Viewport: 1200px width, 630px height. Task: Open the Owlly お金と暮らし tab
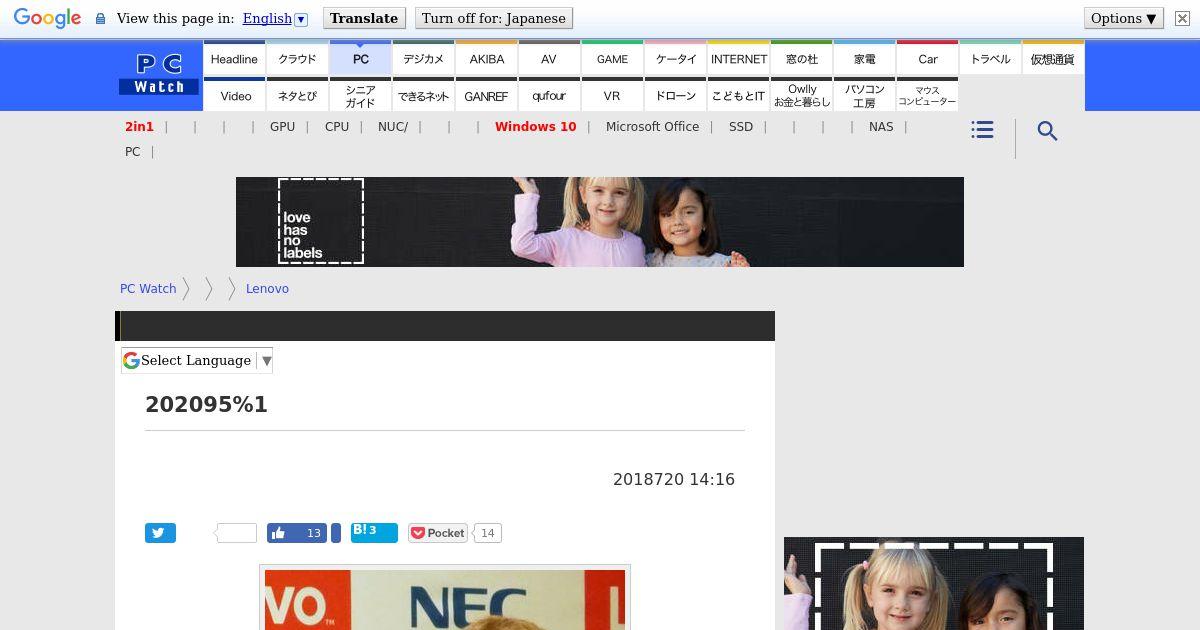(802, 95)
